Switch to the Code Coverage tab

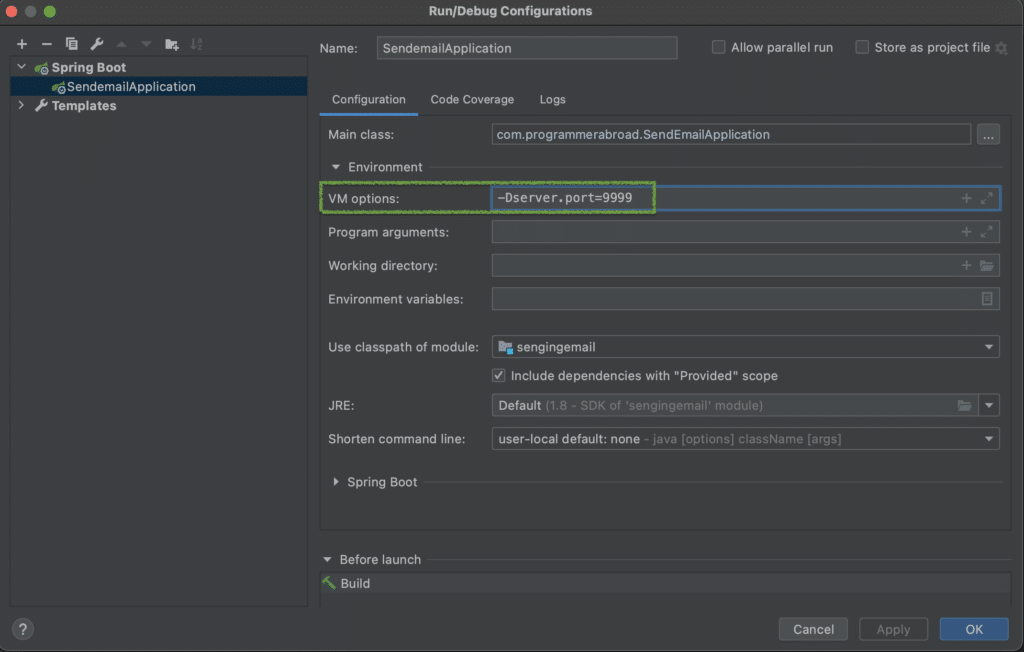471,100
